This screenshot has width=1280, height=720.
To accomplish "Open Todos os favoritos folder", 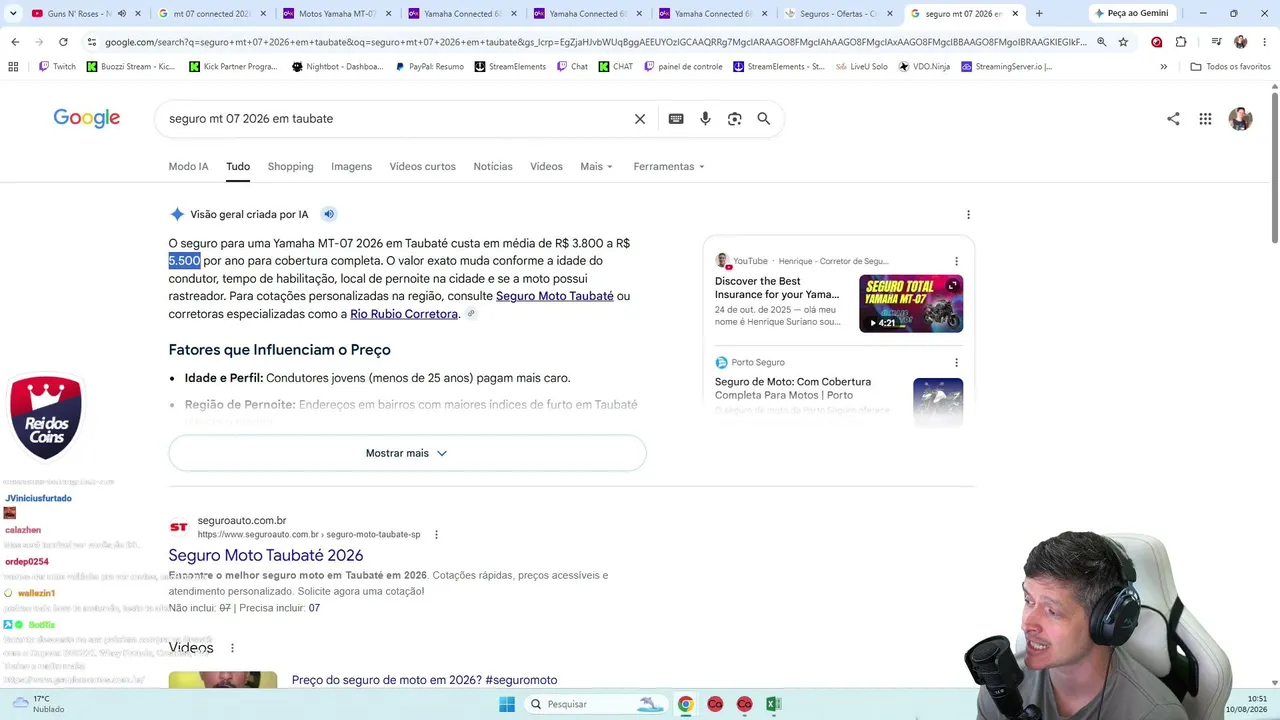I will [x=1230, y=67].
